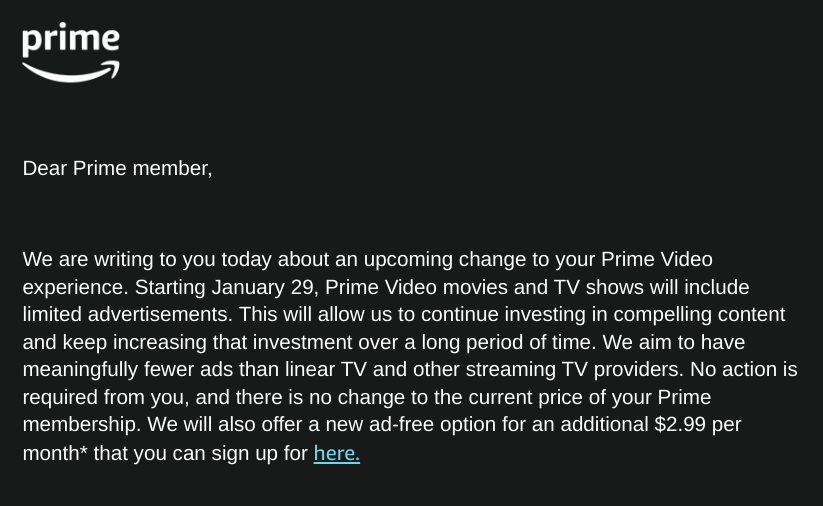Click the phrase "compelling content"
The width and height of the screenshot is (823, 506).
pos(699,314)
